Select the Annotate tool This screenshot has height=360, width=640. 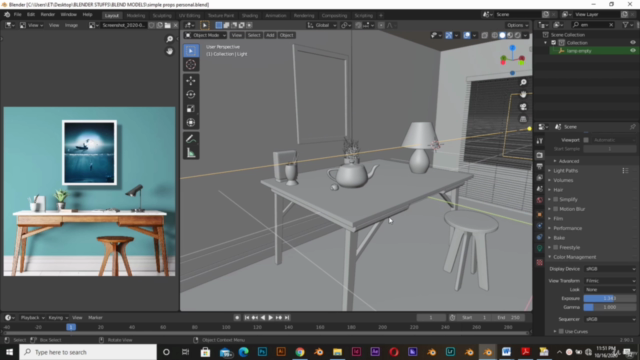pyautogui.click(x=191, y=139)
